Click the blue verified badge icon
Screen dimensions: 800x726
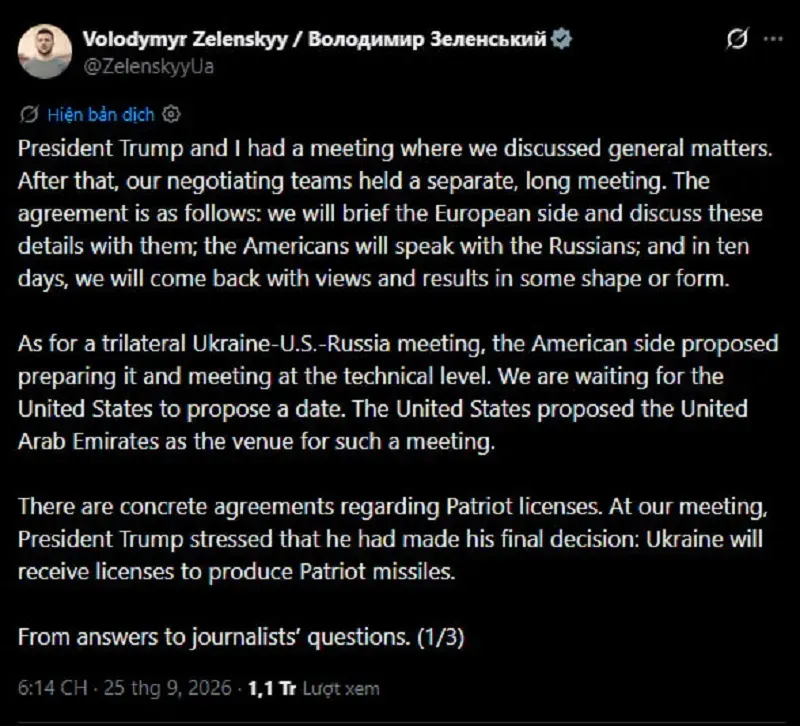pos(561,39)
